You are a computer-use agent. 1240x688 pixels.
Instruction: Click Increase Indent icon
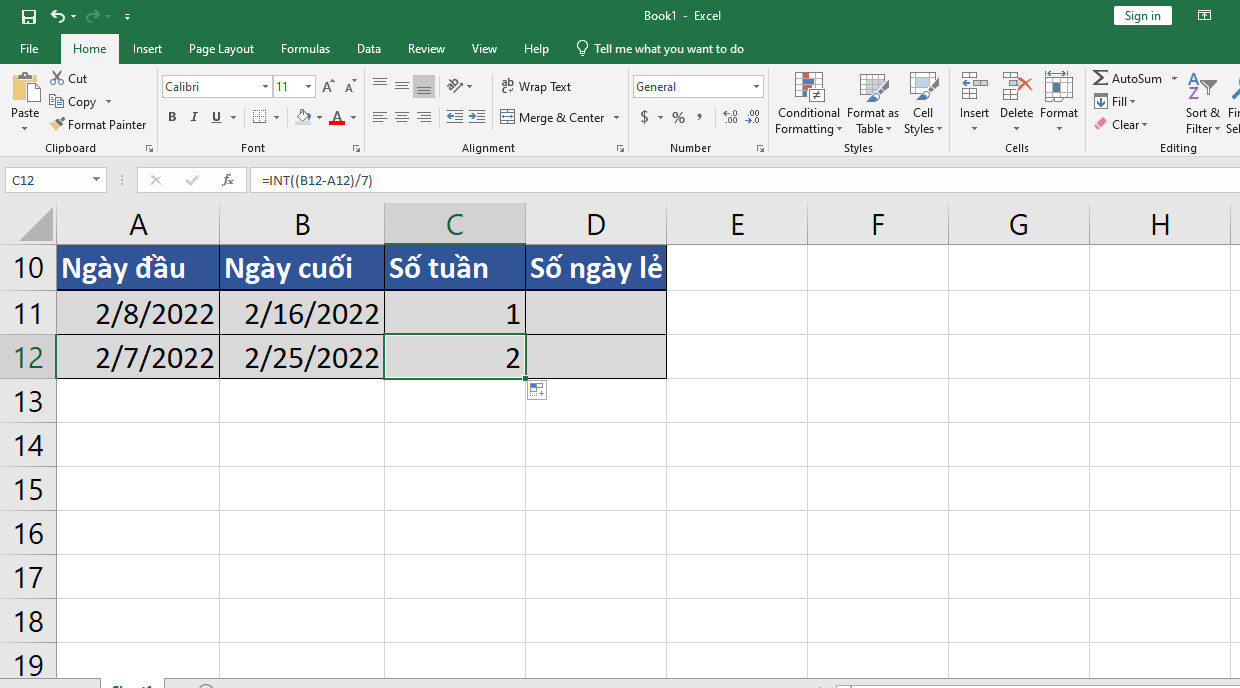(x=478, y=117)
